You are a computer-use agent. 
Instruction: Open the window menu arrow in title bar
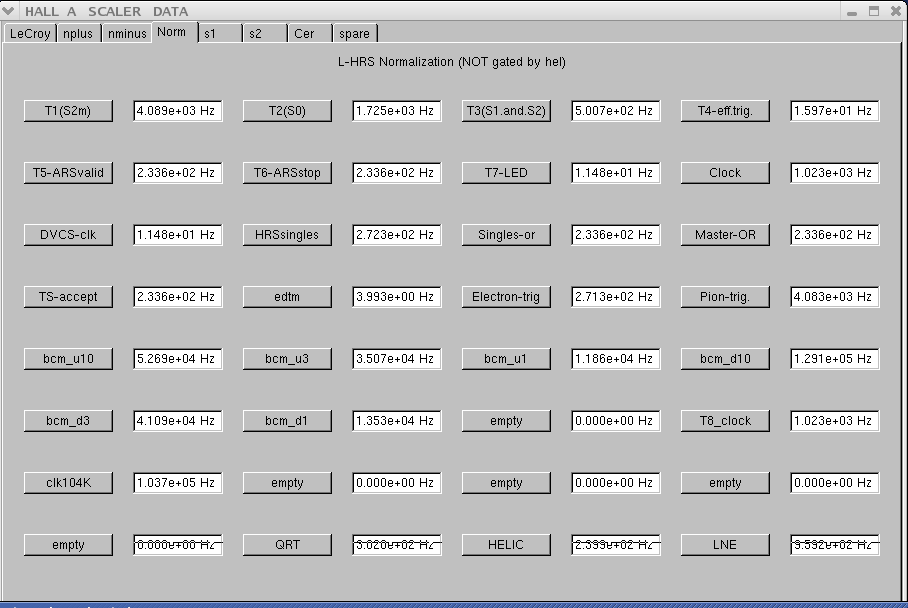point(8,10)
